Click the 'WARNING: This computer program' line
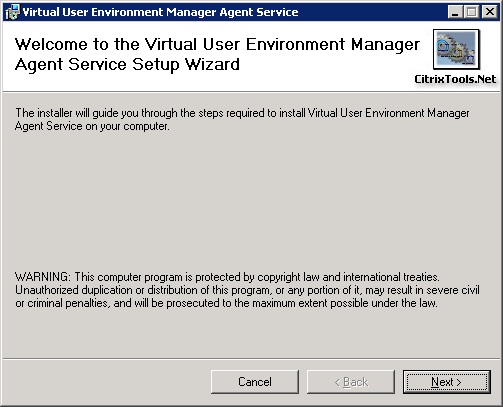Screen dimensions: 503x407 [227, 277]
